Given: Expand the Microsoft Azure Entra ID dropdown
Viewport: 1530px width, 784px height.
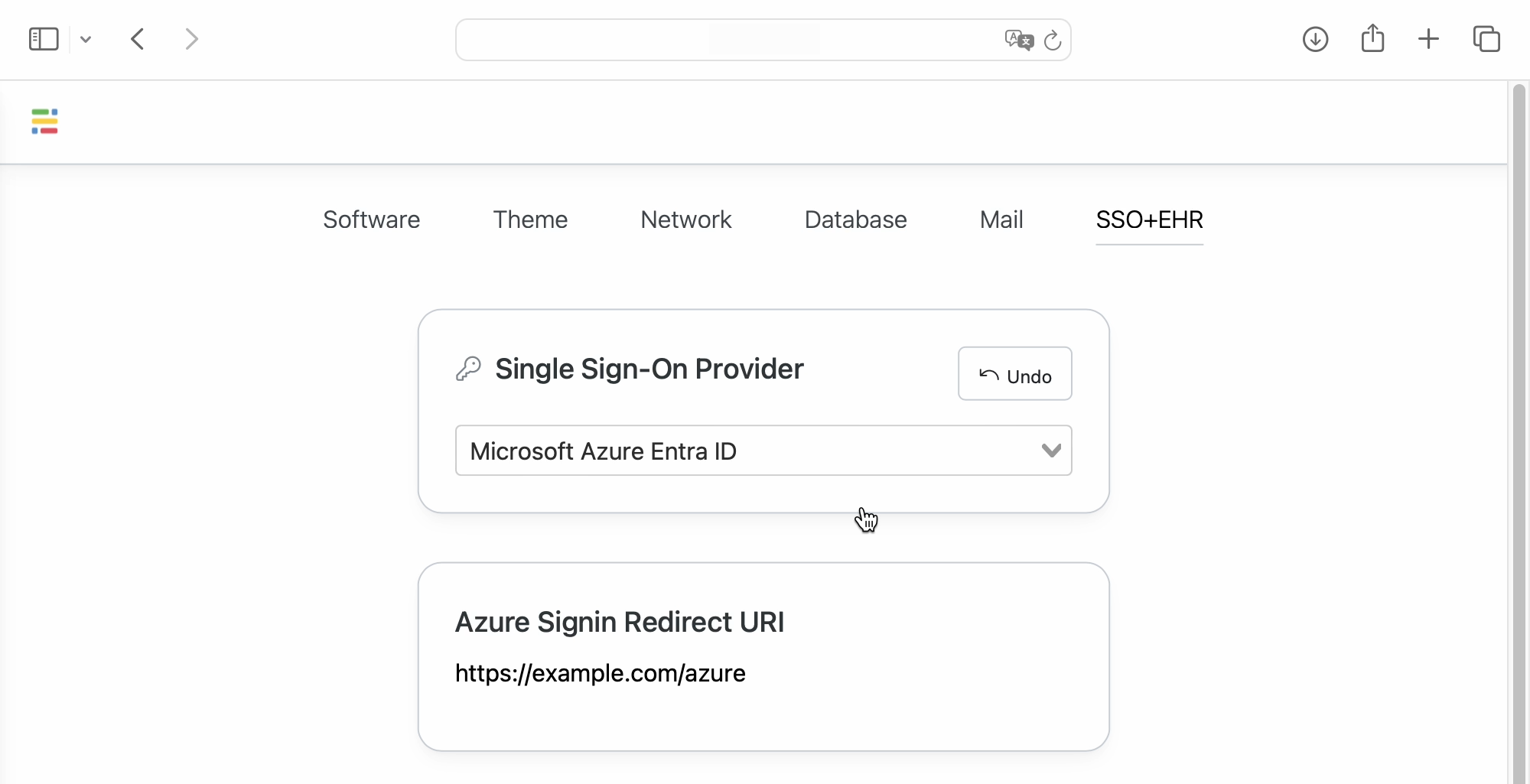Looking at the screenshot, I should pos(763,451).
